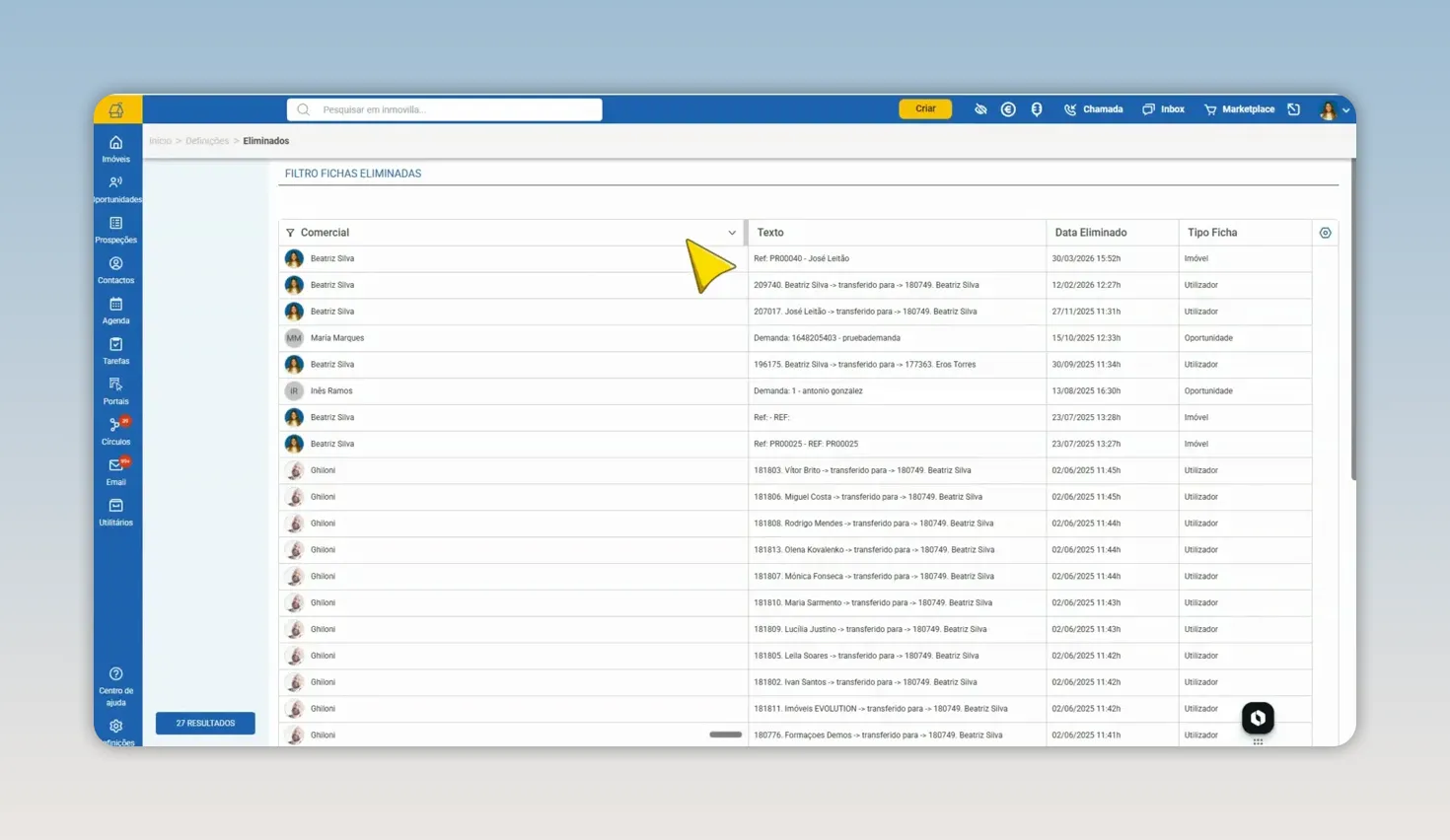Select Inês Ramos row

point(795,391)
